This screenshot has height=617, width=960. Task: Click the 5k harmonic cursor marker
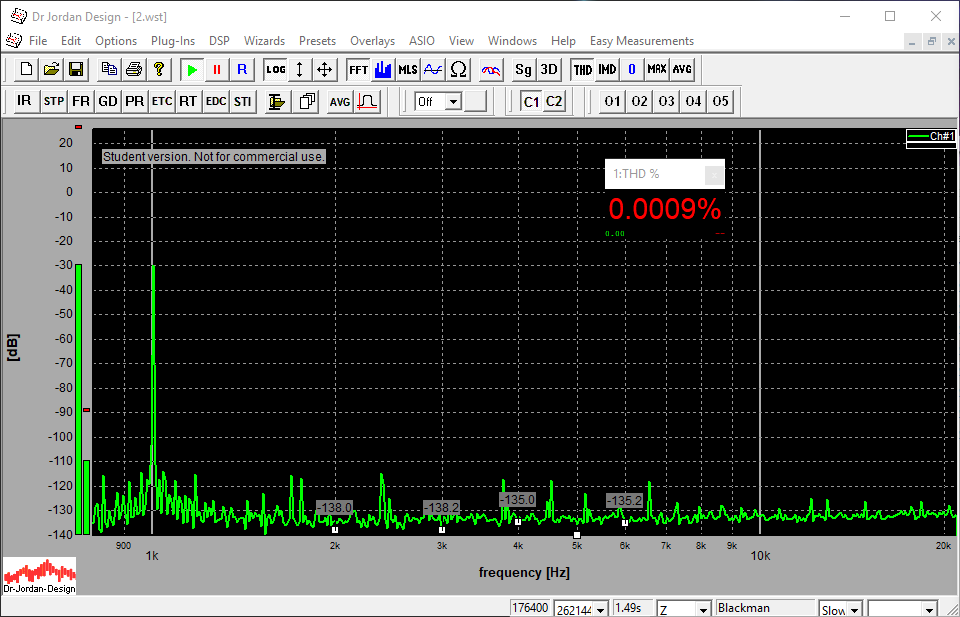tap(577, 535)
